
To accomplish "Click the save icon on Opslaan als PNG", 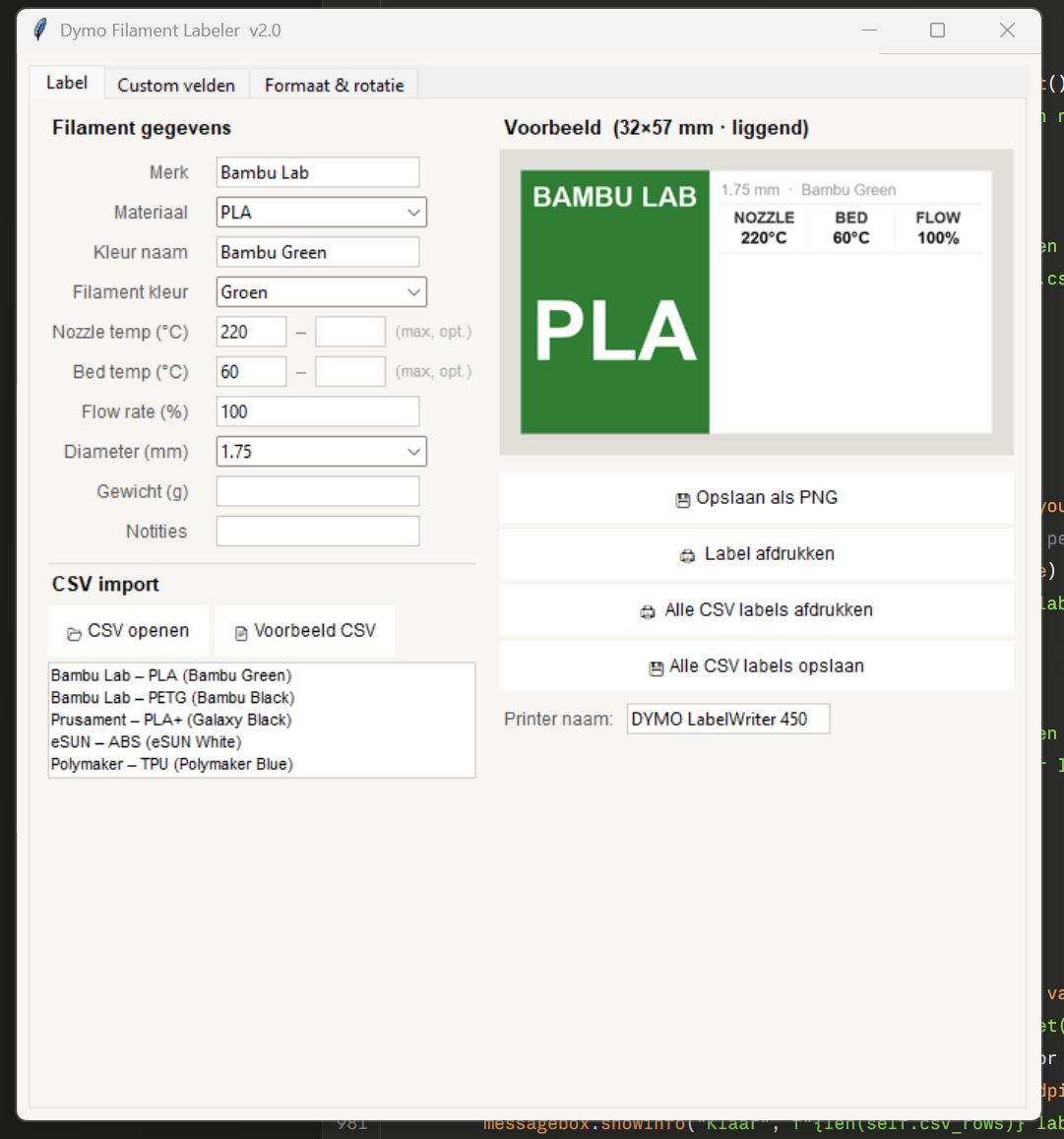I will [683, 500].
